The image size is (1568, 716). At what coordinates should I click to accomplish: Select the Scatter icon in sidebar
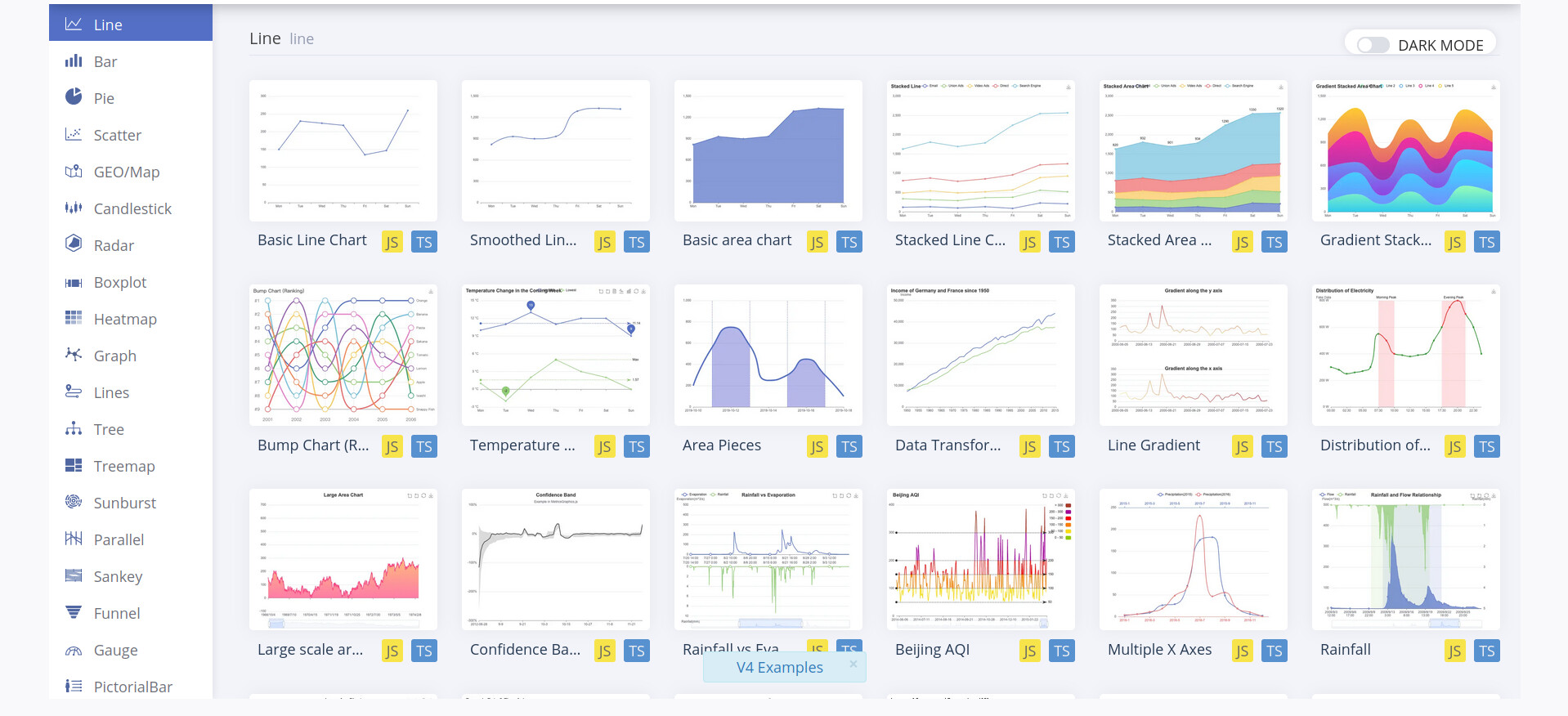point(74,134)
